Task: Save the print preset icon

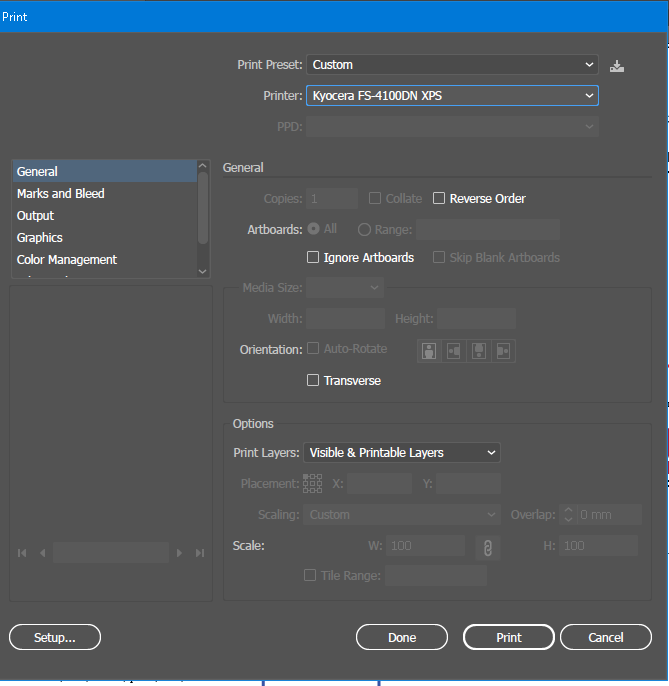Action: point(617,66)
